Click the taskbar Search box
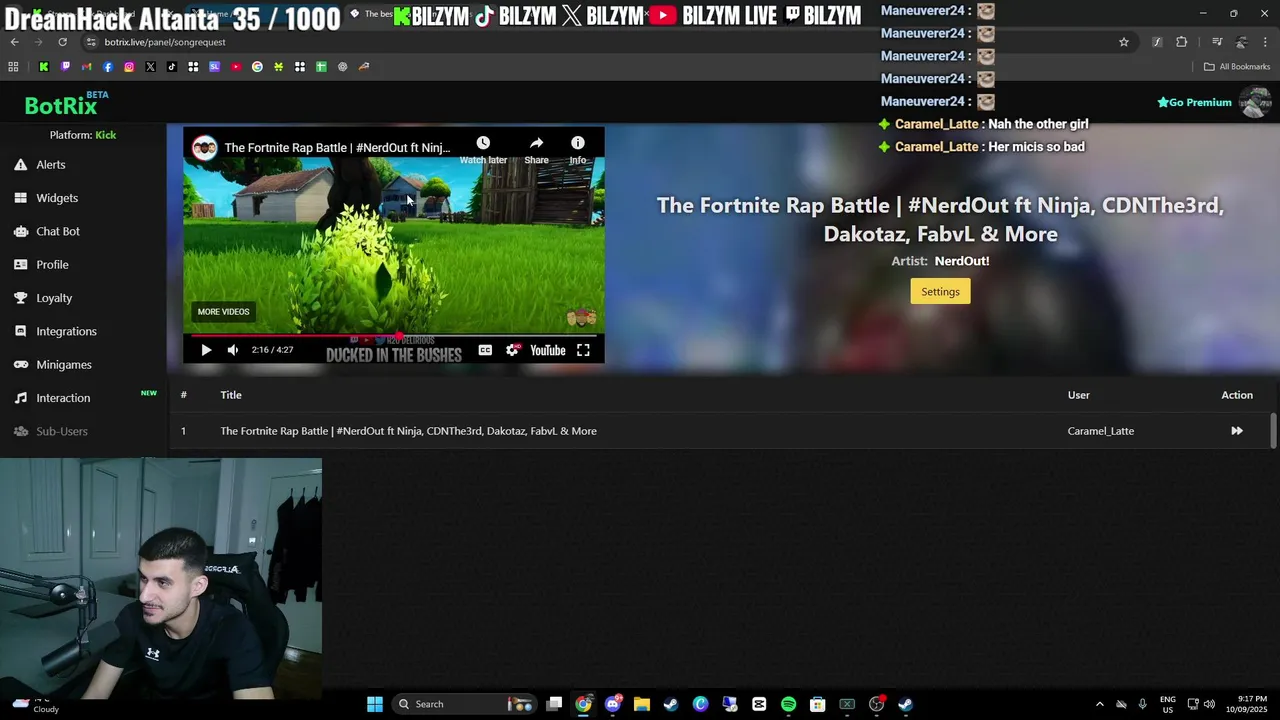1280x720 pixels. pos(465,704)
